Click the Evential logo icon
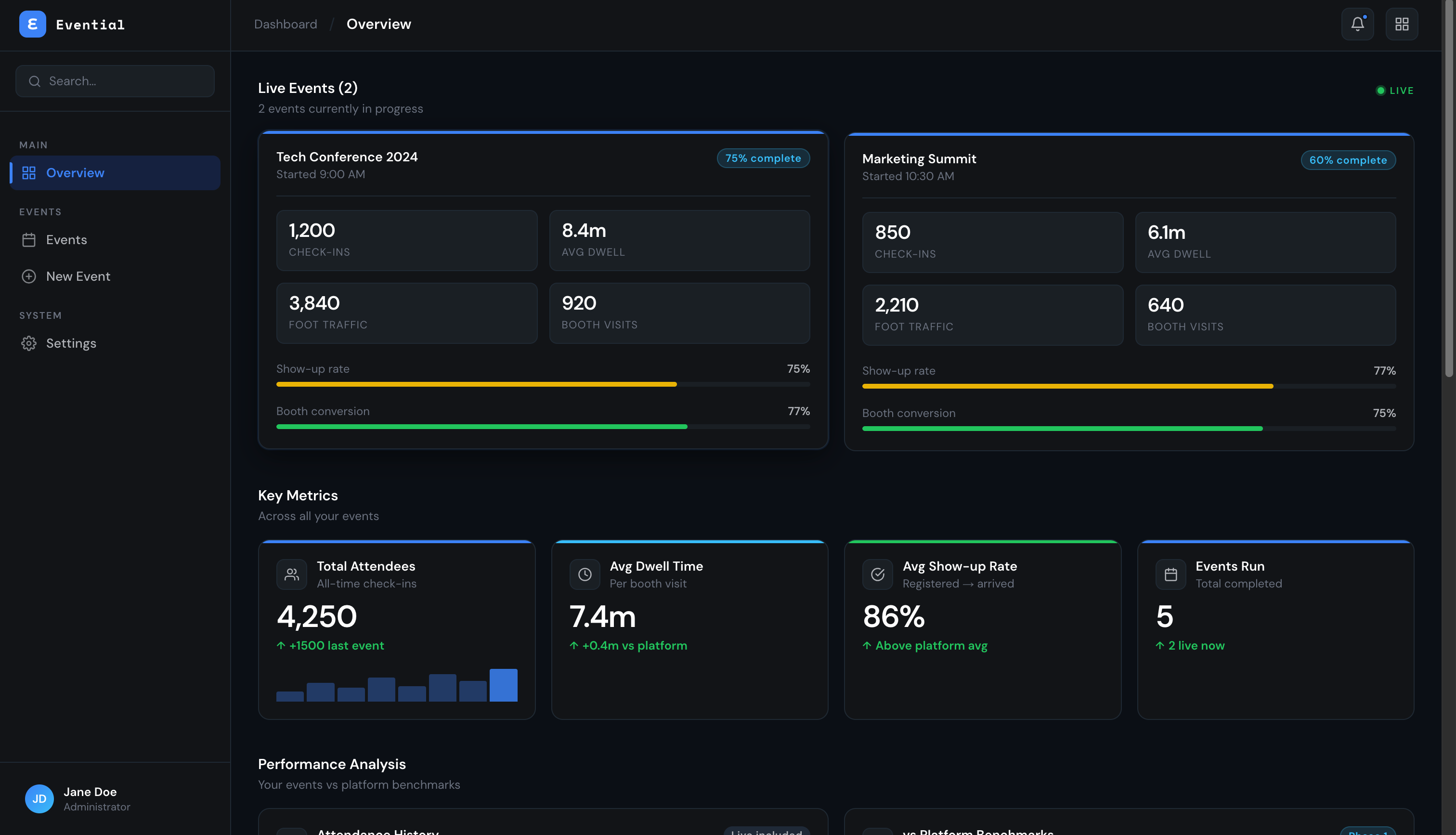This screenshot has width=1456, height=835. [x=33, y=24]
